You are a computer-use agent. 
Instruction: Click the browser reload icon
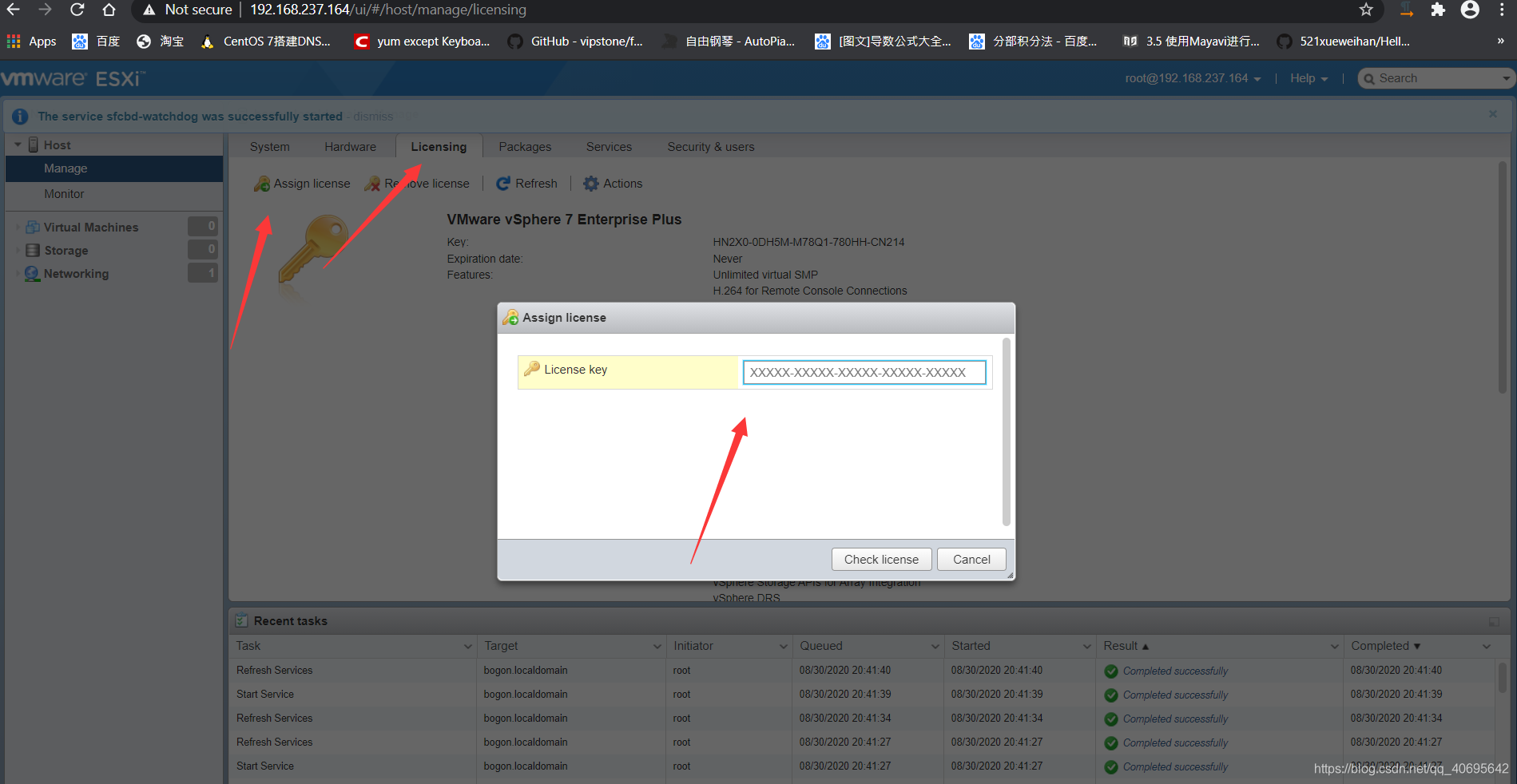tap(77, 10)
